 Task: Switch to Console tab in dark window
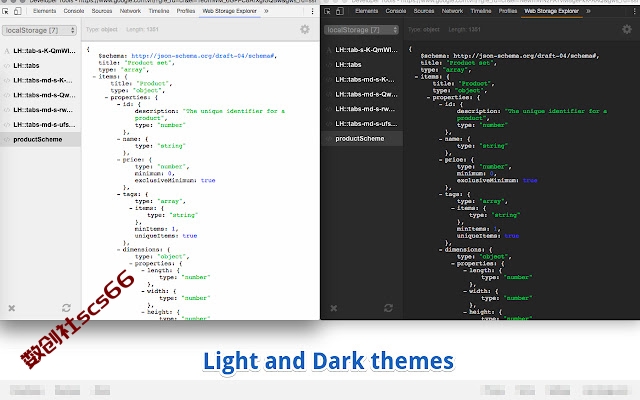[x=396, y=11]
